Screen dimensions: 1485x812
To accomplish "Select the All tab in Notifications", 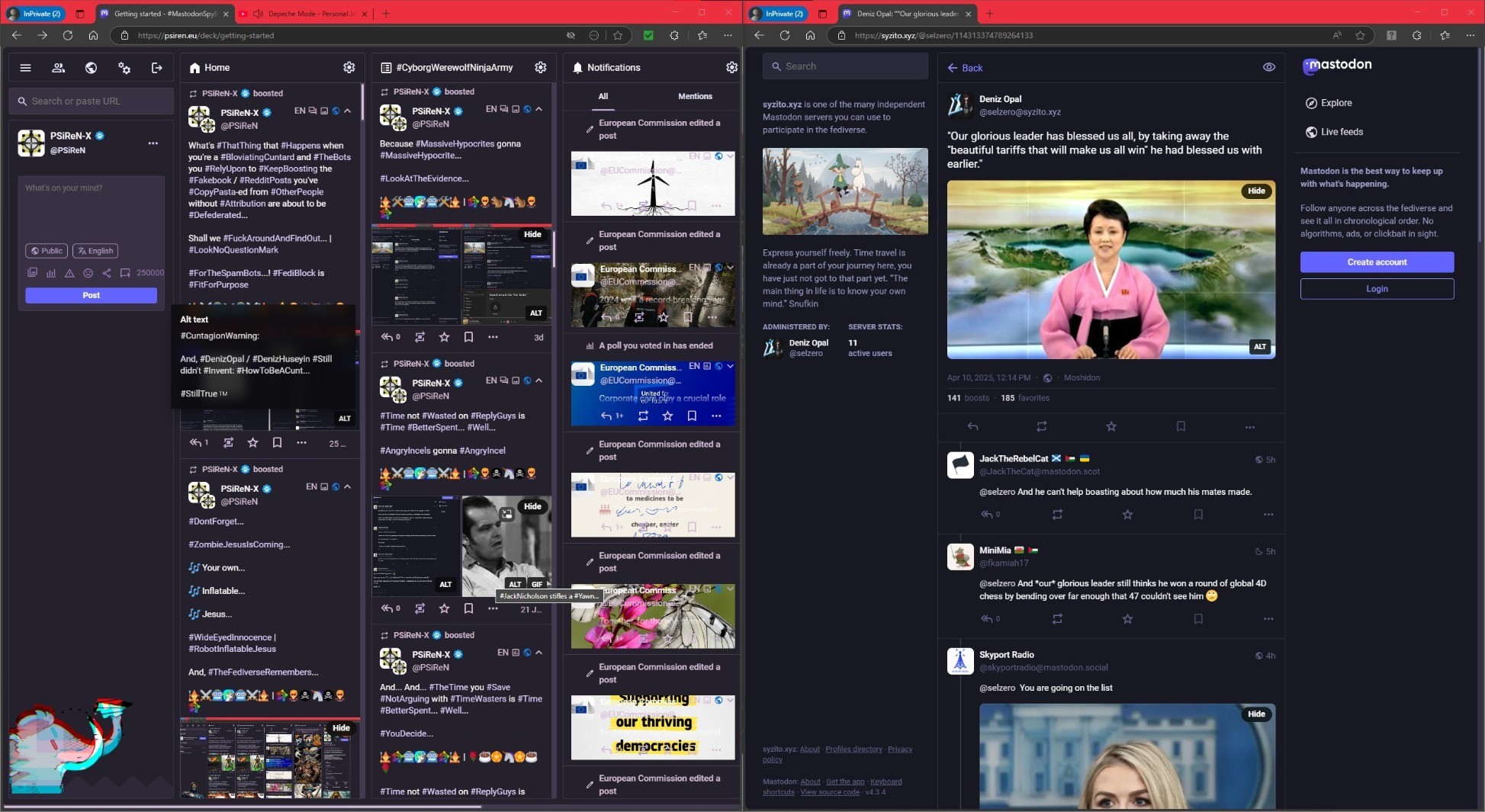I will coord(603,97).
